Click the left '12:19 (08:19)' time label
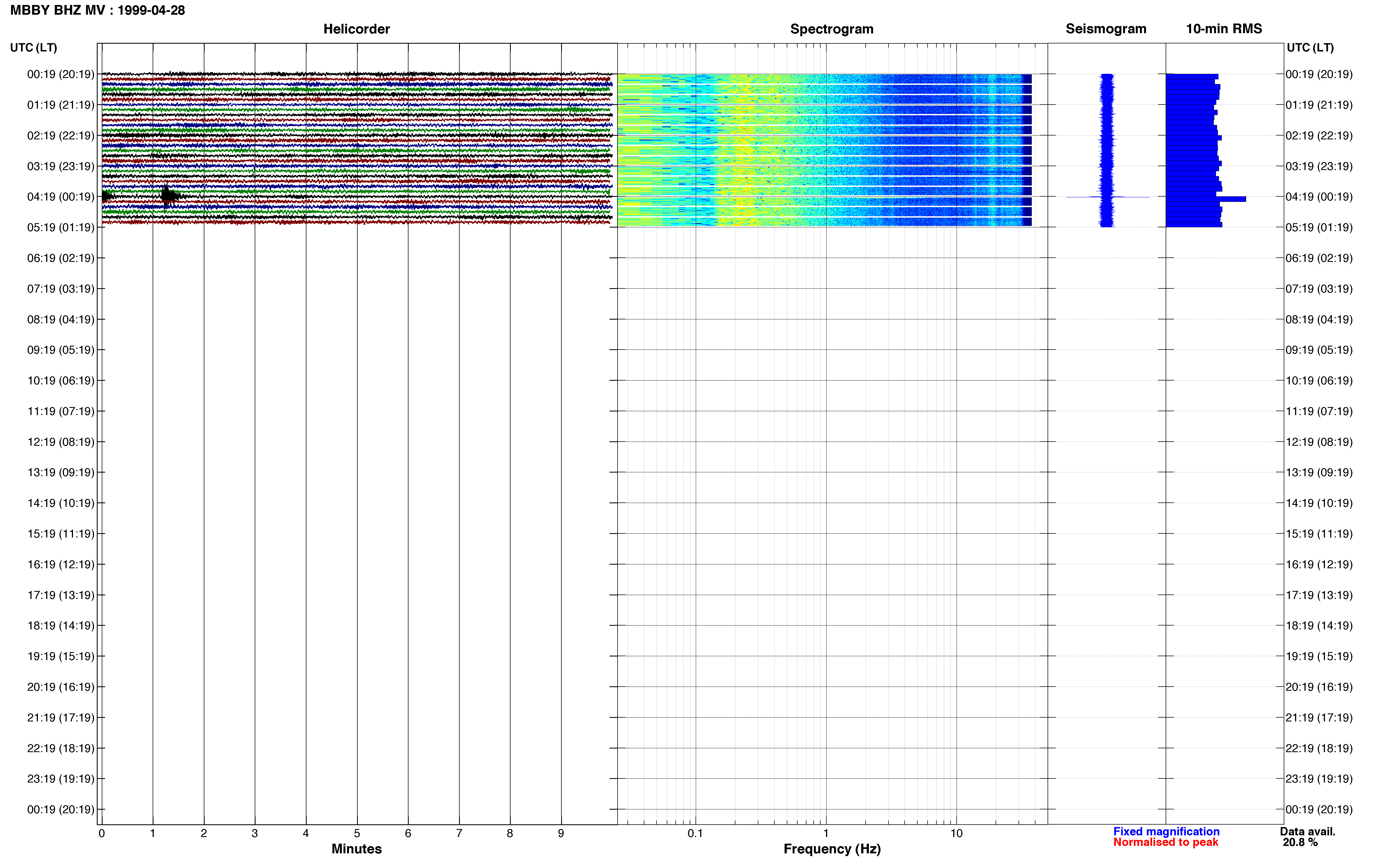 61,442
